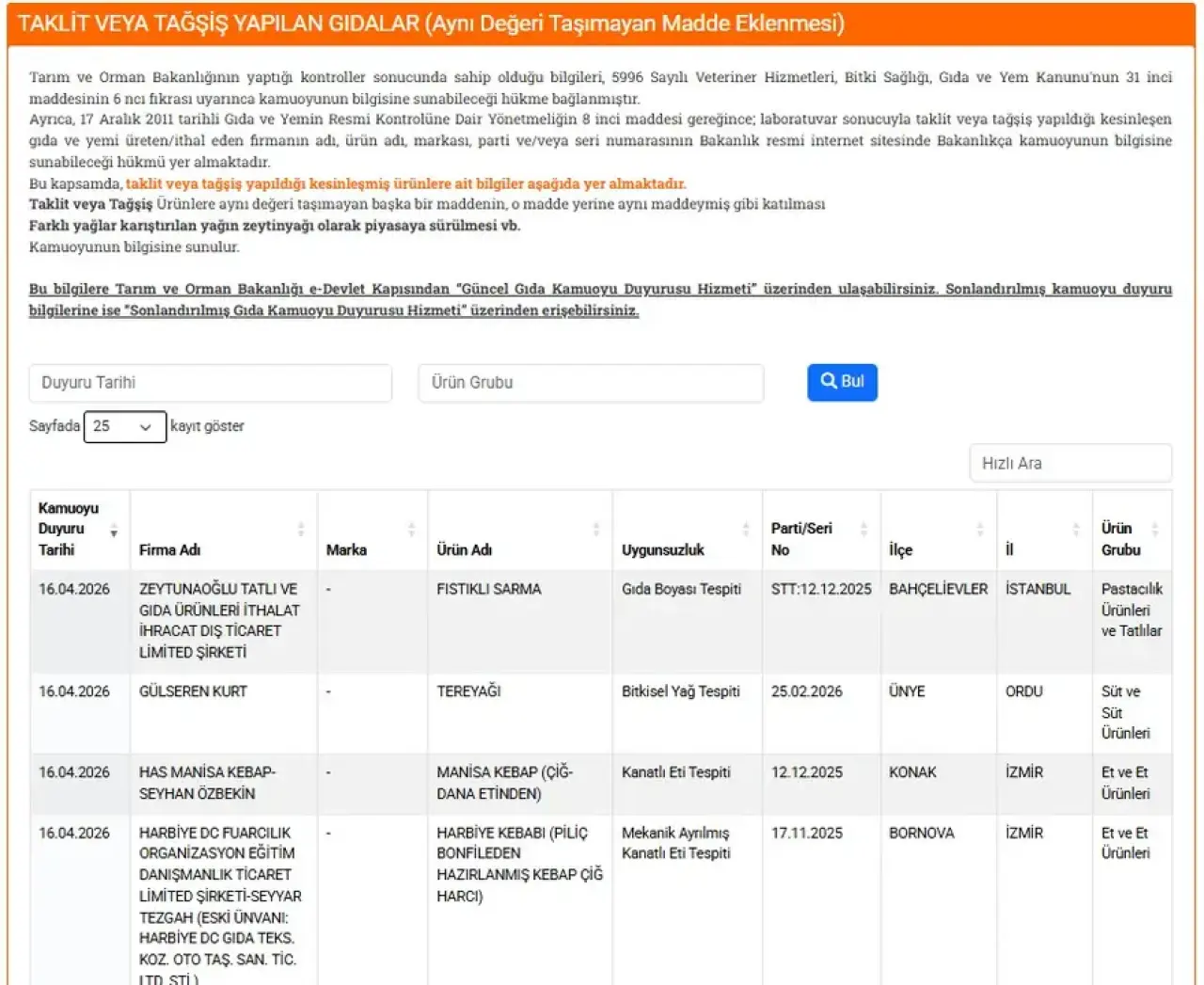Click the sort icon in İl column

(x=1076, y=531)
